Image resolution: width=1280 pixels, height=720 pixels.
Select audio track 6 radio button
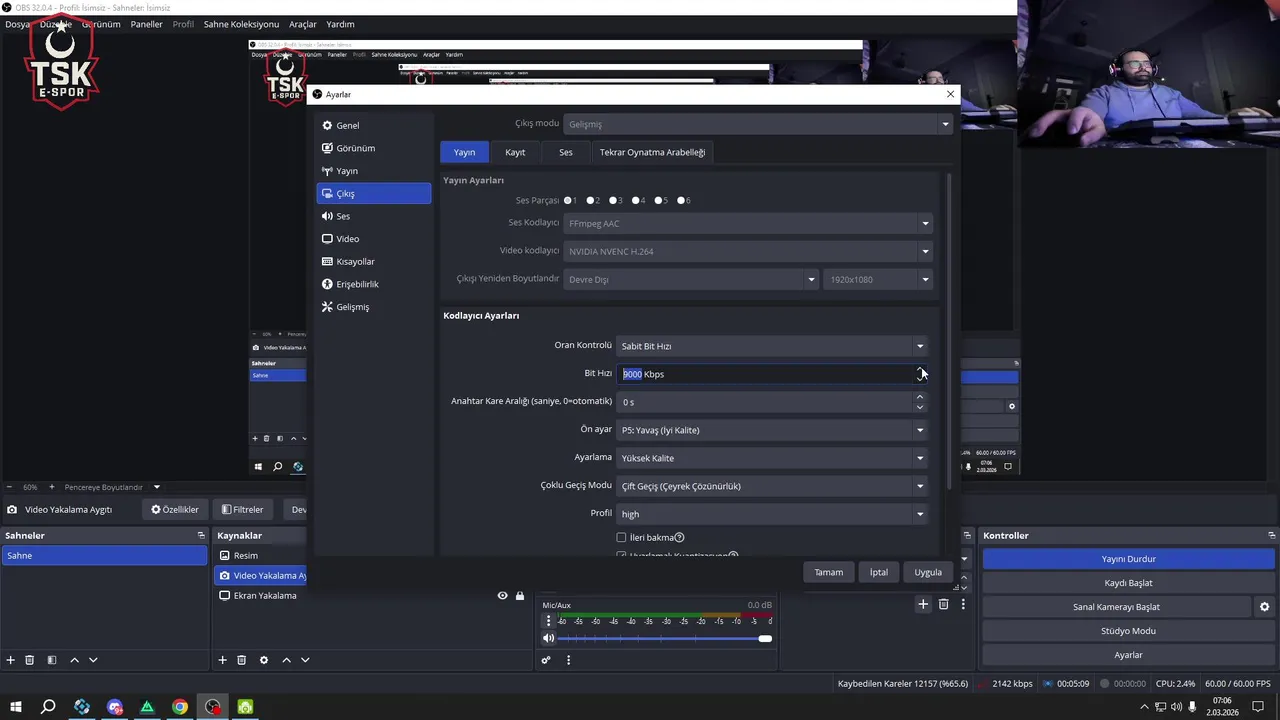pos(681,201)
